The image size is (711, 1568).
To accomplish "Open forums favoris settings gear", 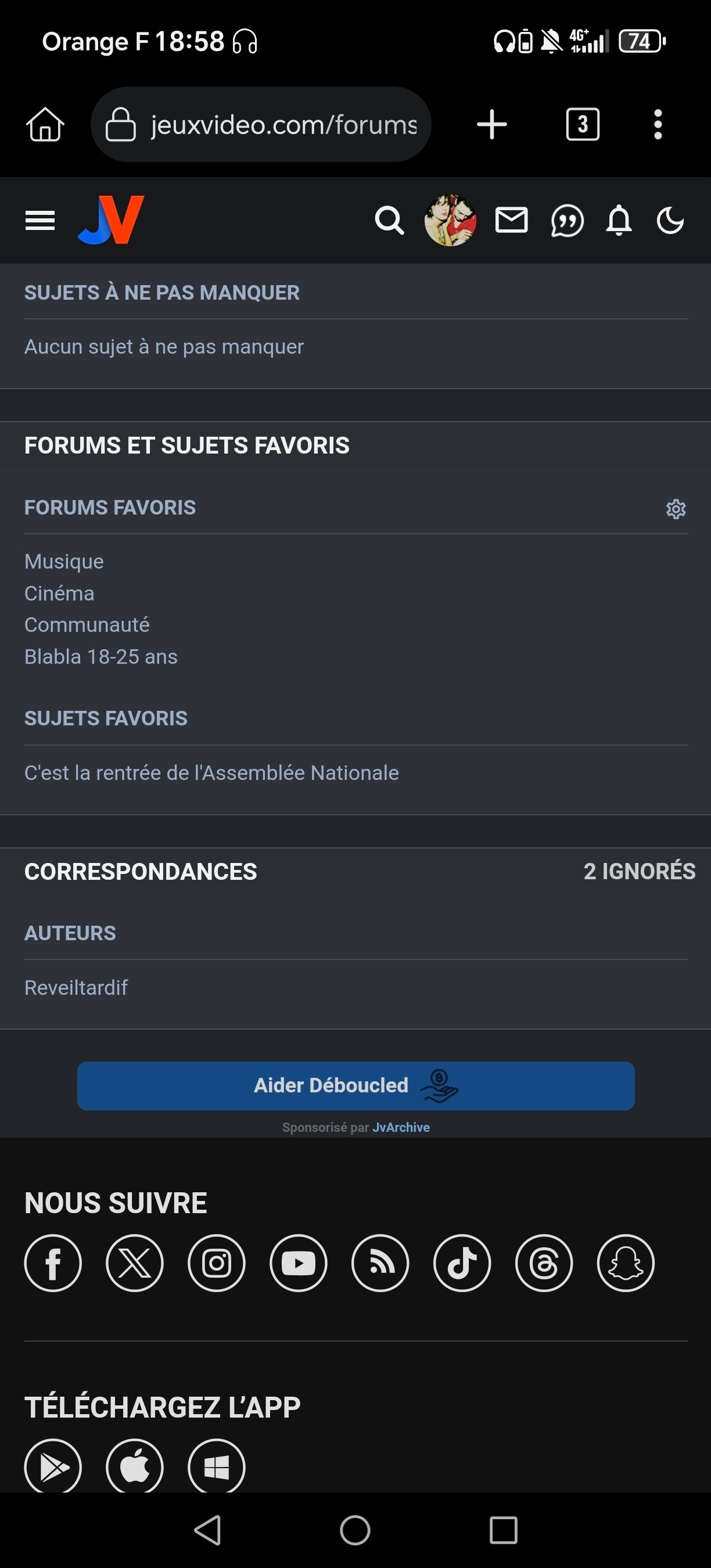I will tap(676, 509).
